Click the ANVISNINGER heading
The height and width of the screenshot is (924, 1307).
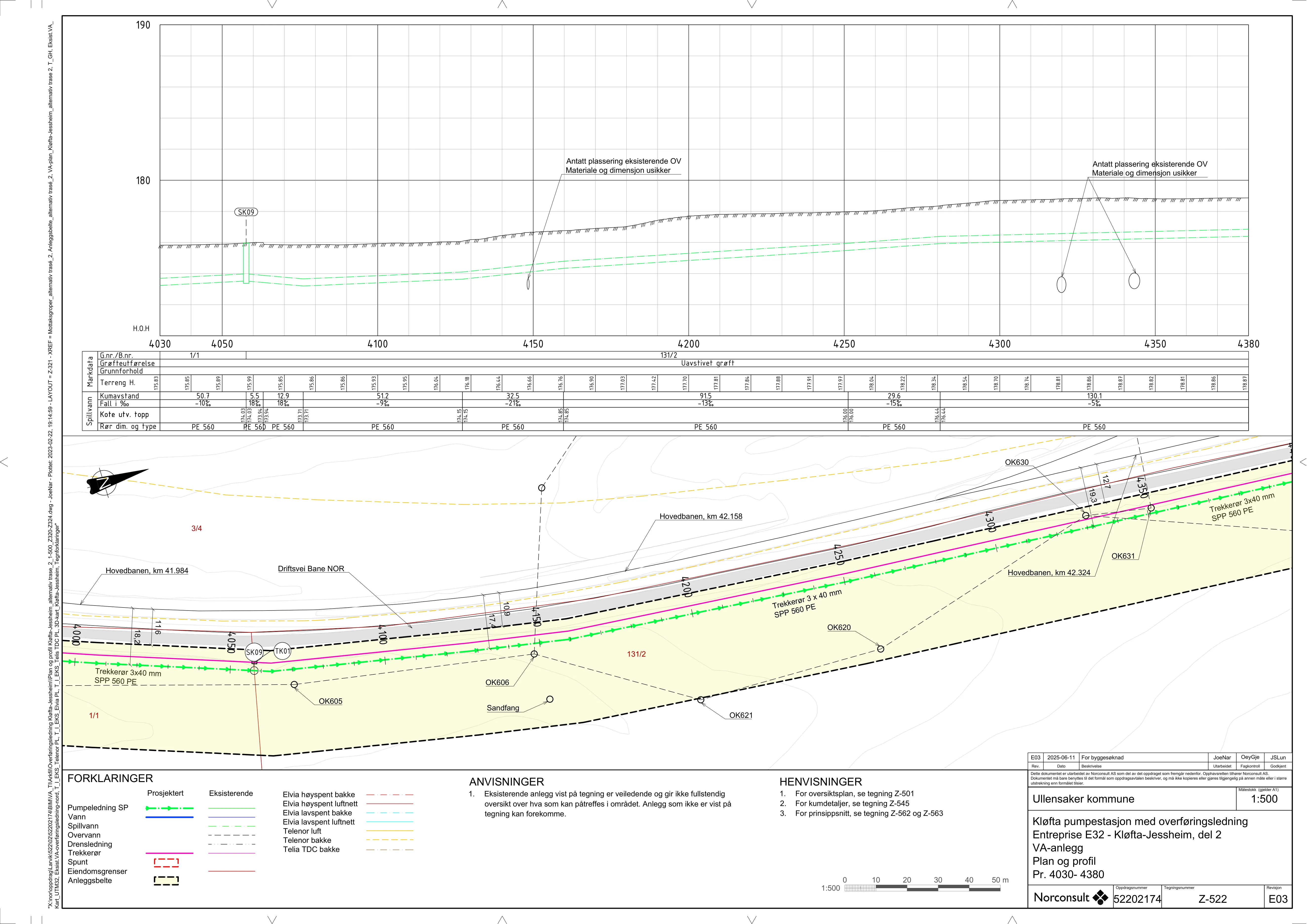click(507, 782)
